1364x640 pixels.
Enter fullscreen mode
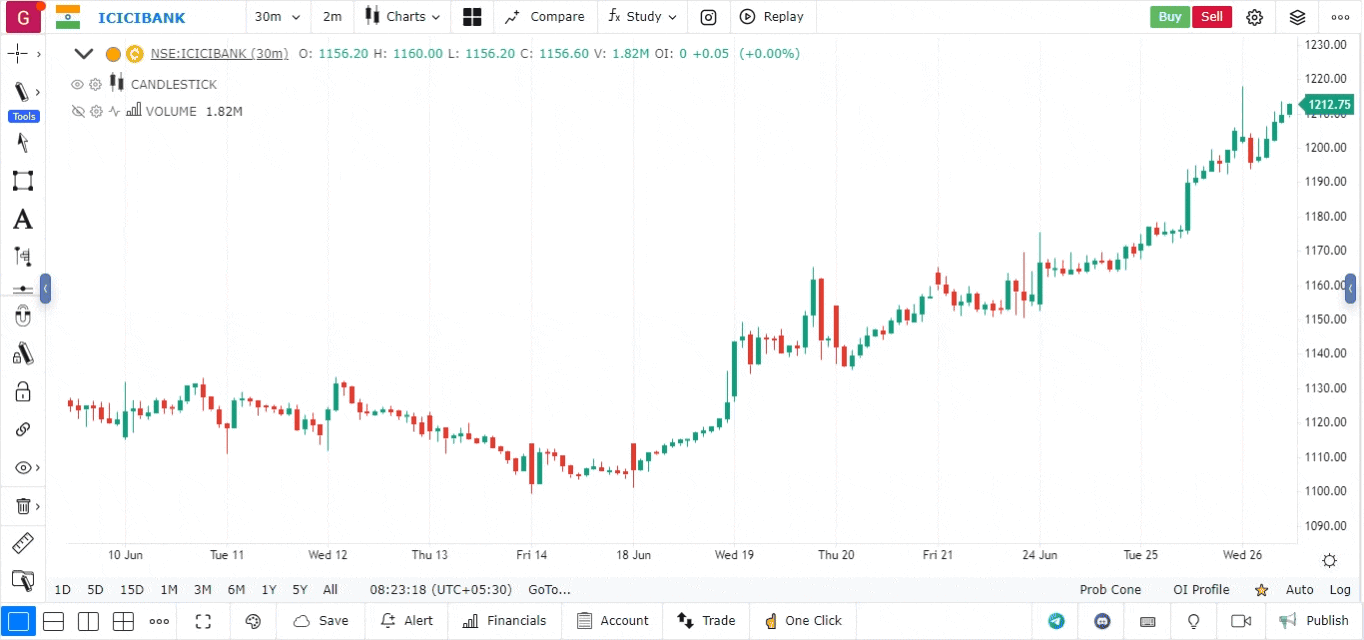[x=203, y=621]
